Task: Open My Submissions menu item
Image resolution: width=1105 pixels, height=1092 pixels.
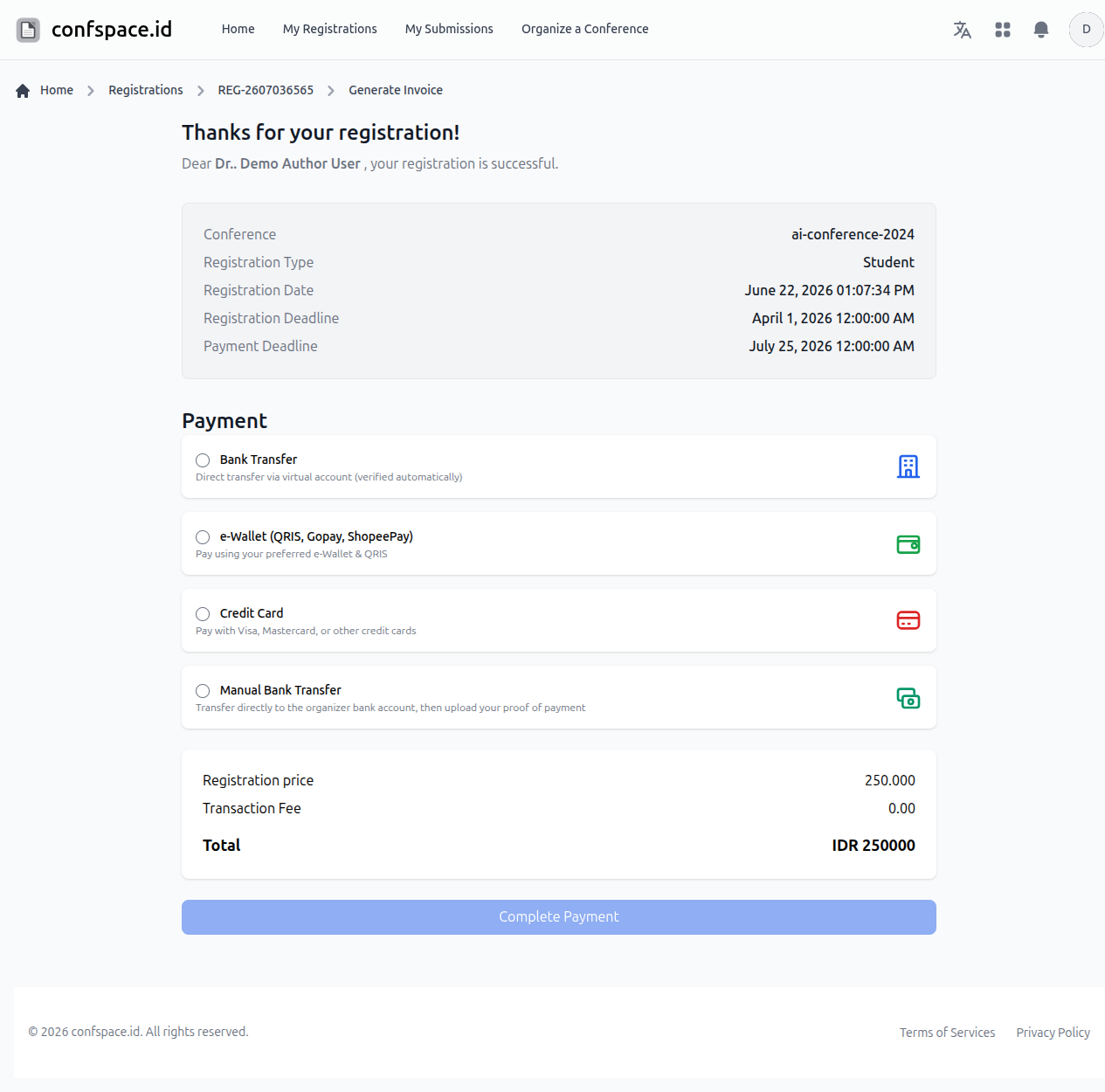Action: [x=449, y=29]
